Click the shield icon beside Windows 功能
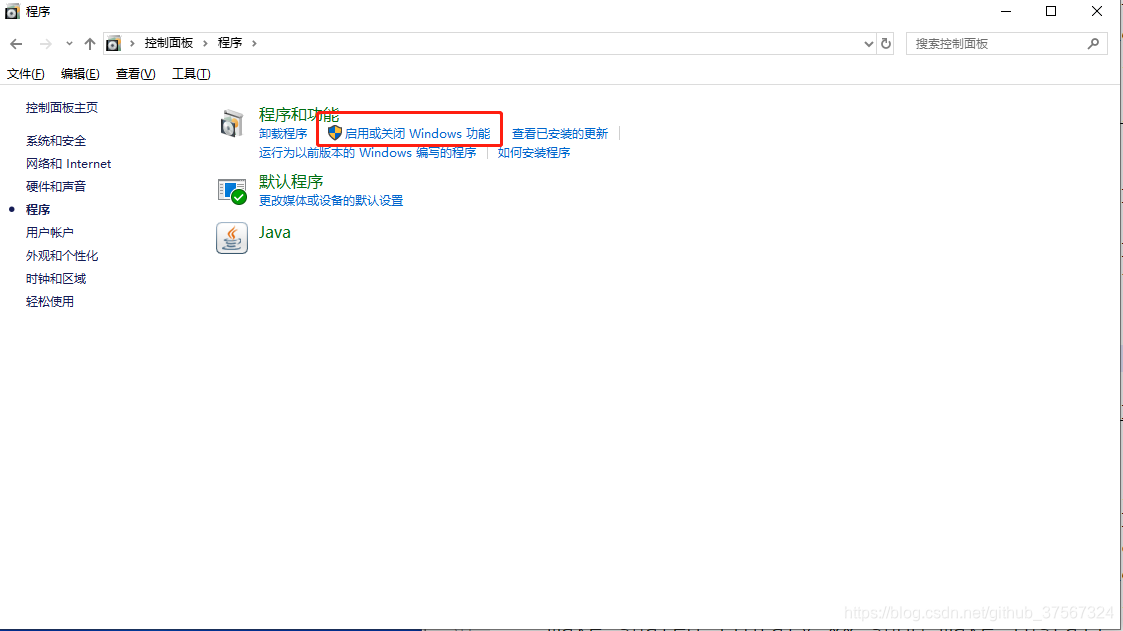Screen dimensions: 1123x631 [x=334, y=133]
